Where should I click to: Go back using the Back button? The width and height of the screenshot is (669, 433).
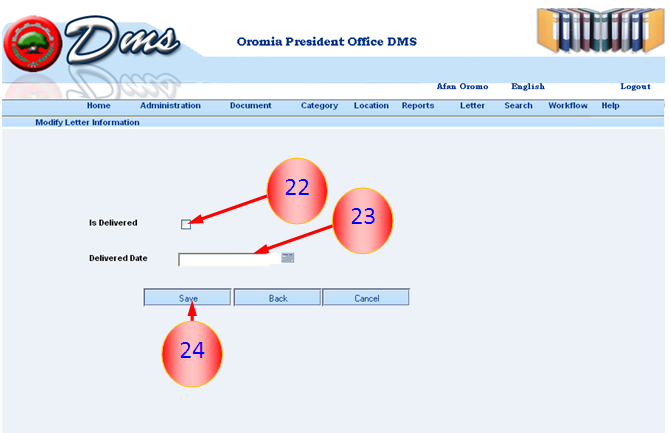coord(278,298)
